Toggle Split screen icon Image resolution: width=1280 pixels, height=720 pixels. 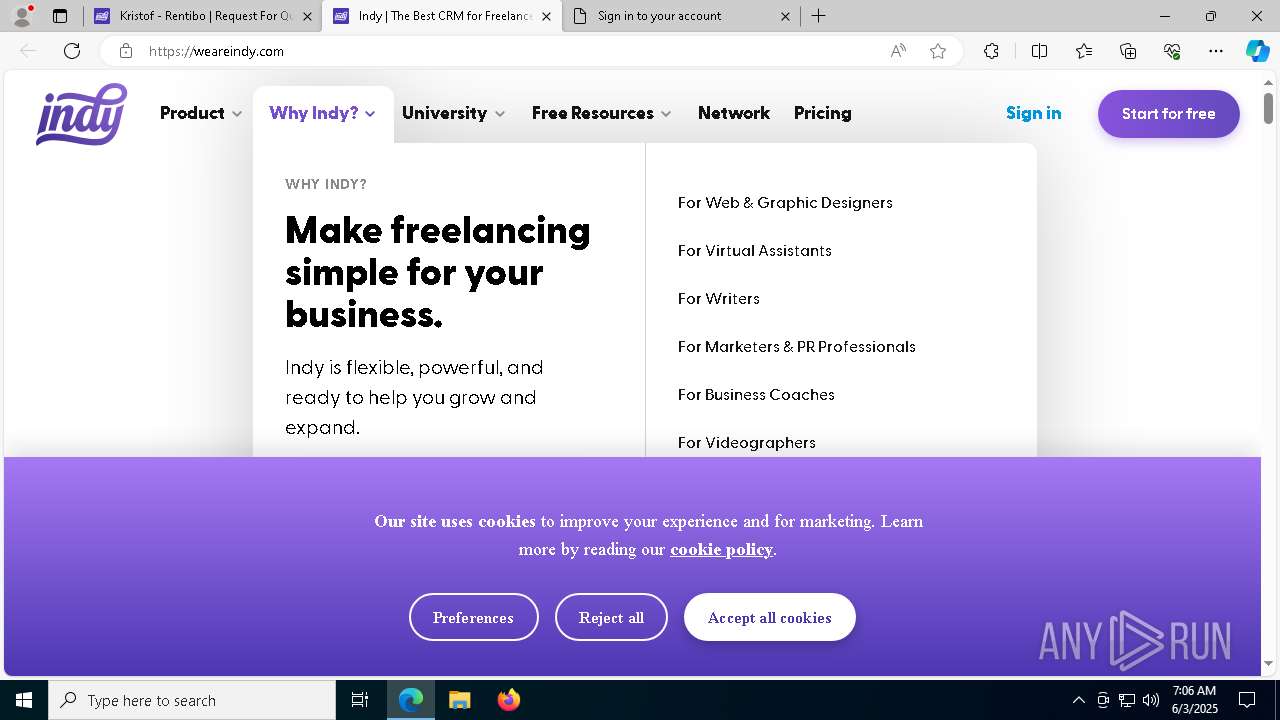pos(1039,51)
